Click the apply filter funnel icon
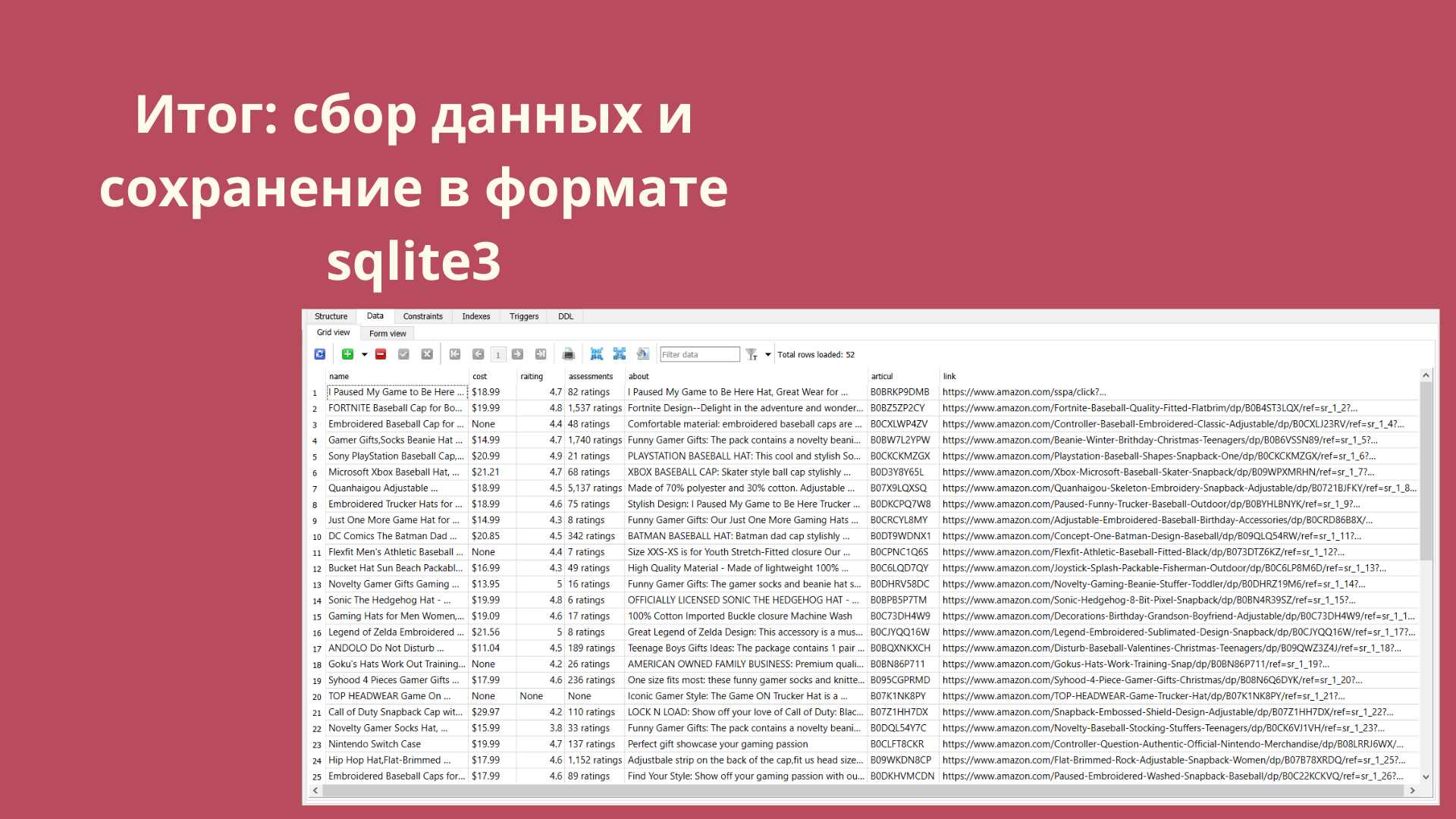 pos(752,354)
